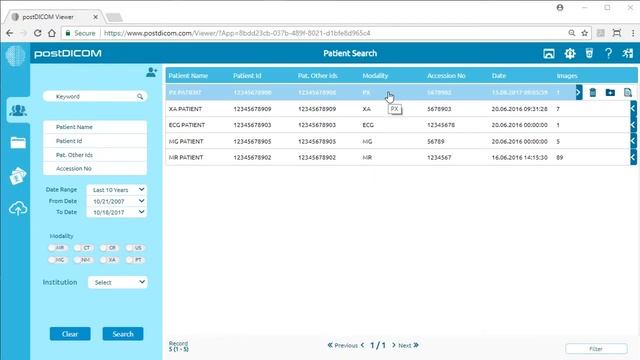The width and height of the screenshot is (640, 360).
Task: Open the viewer screen icon in header
Action: (x=549, y=53)
